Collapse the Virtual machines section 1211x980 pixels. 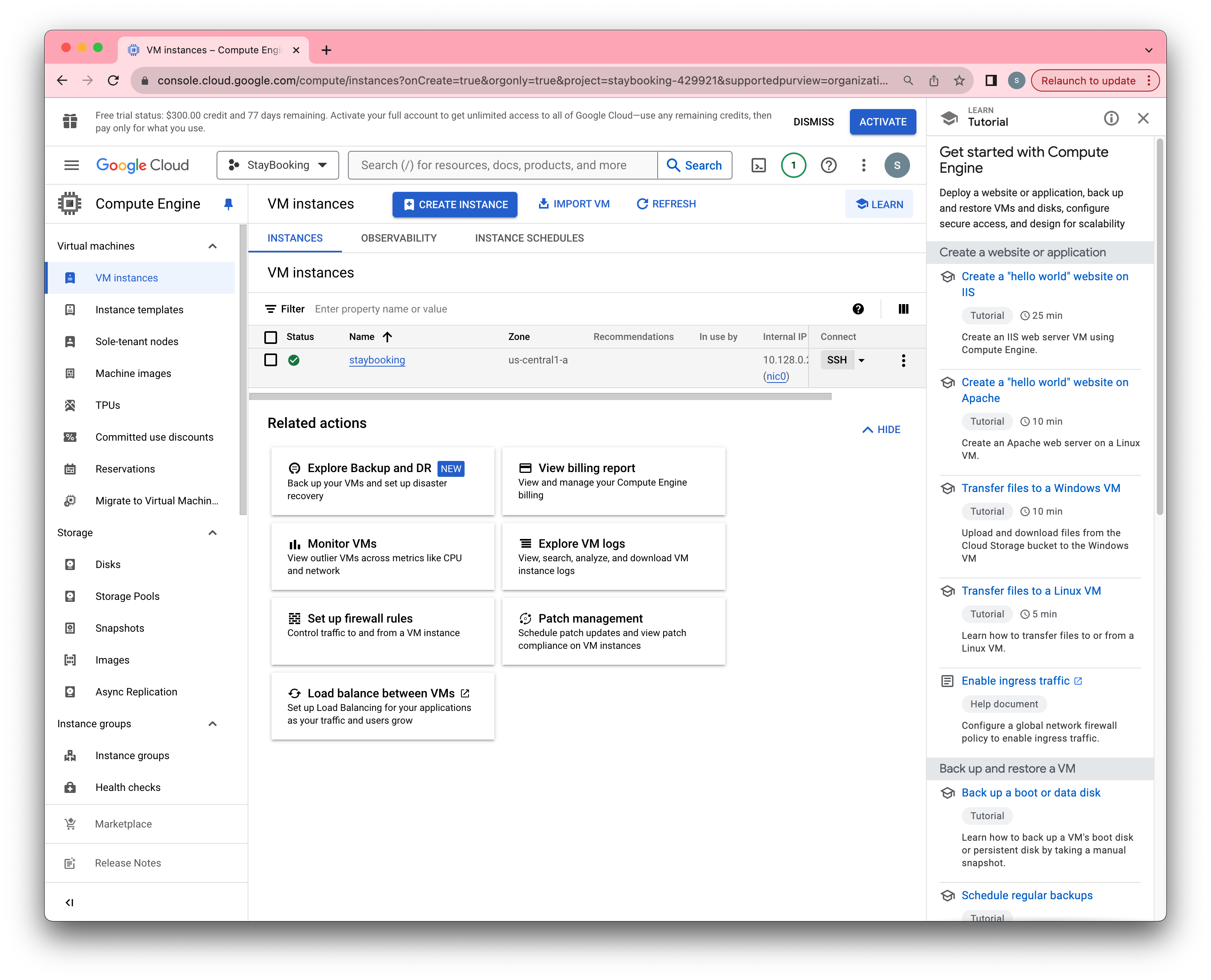pyautogui.click(x=212, y=246)
